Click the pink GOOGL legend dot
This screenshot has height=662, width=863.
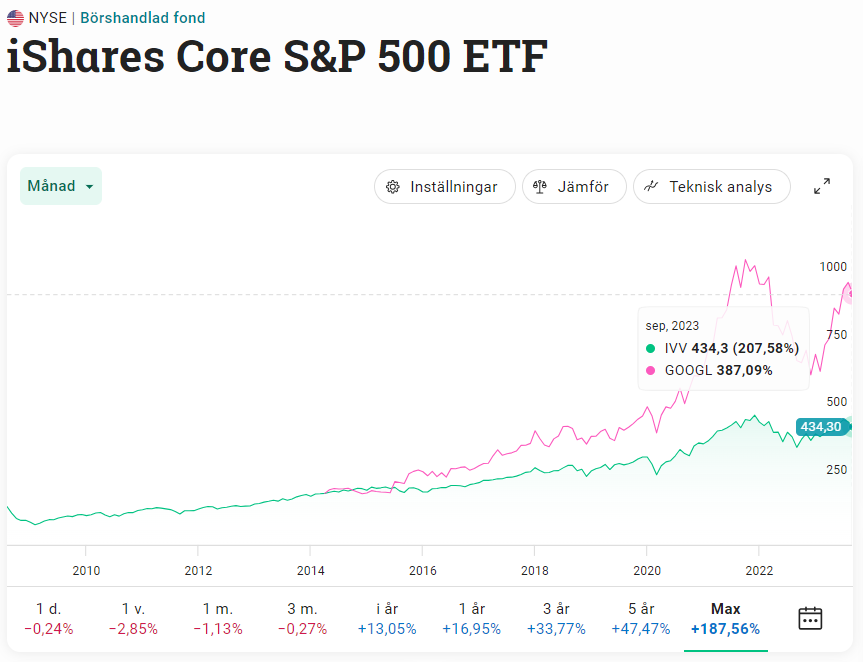coord(651,370)
